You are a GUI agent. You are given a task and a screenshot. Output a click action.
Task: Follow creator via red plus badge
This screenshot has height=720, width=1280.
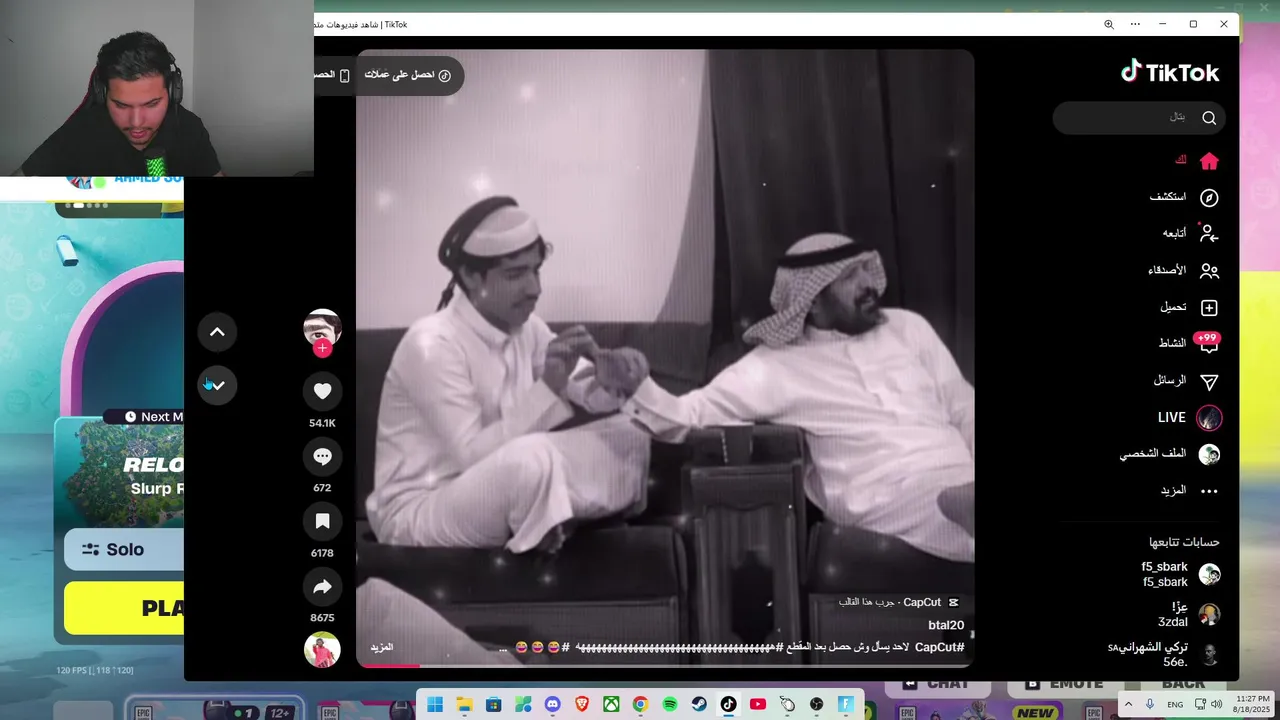pos(322,348)
